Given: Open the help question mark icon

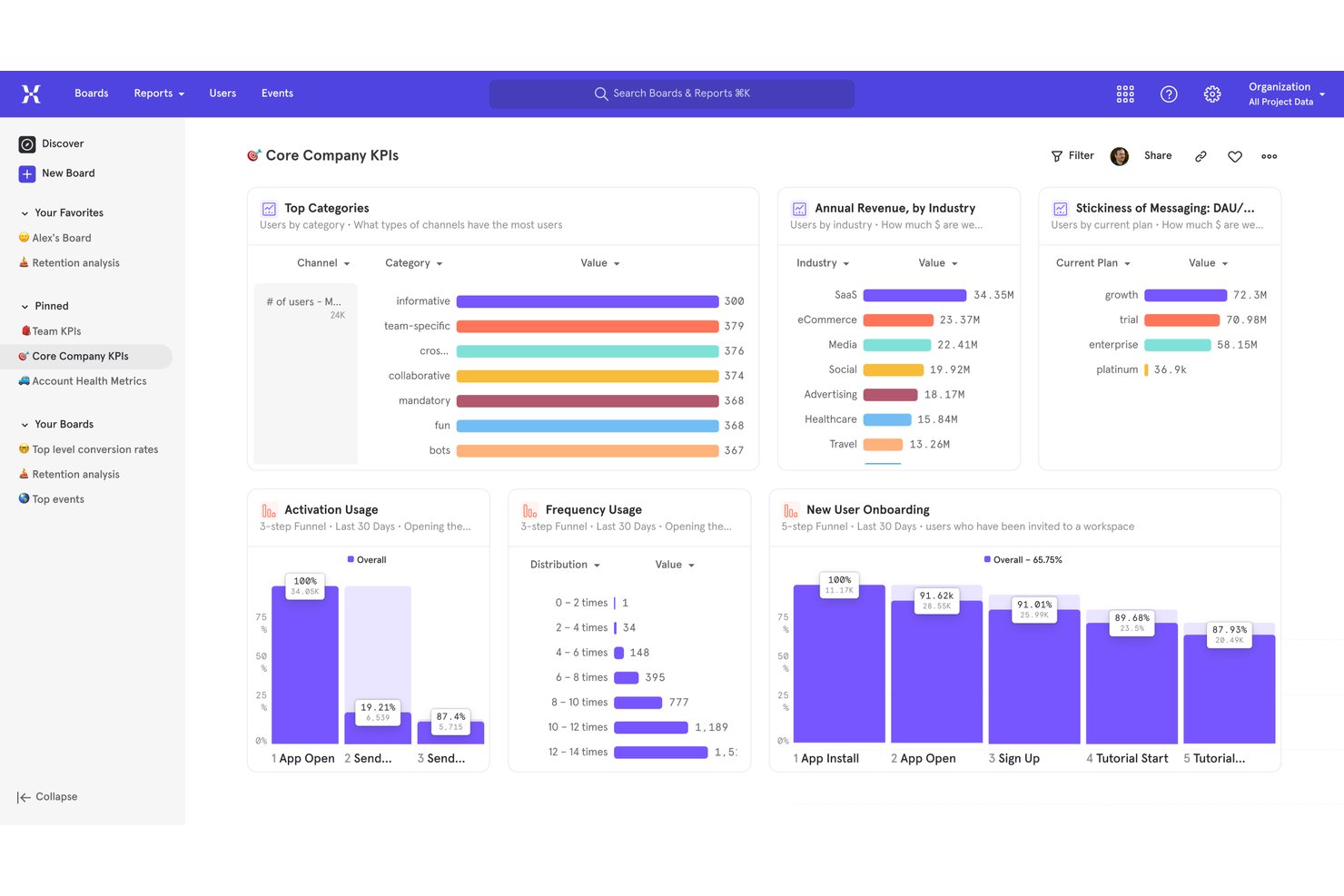Looking at the screenshot, I should [x=1169, y=94].
